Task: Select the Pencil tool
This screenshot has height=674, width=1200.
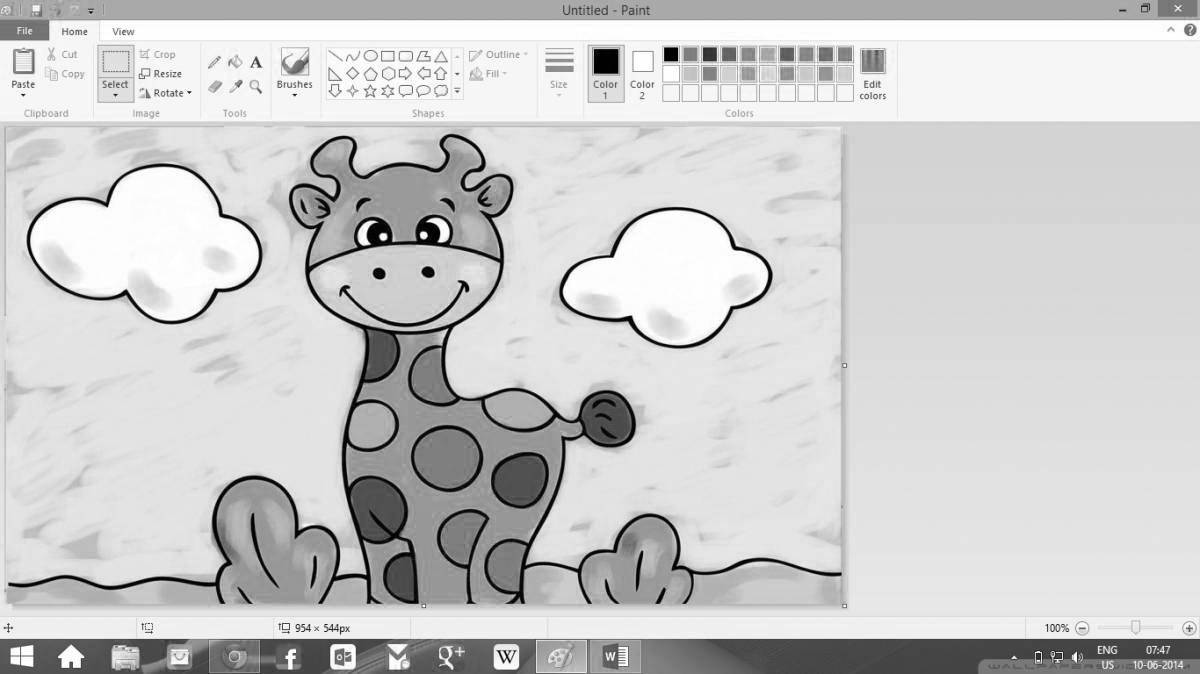Action: [214, 61]
